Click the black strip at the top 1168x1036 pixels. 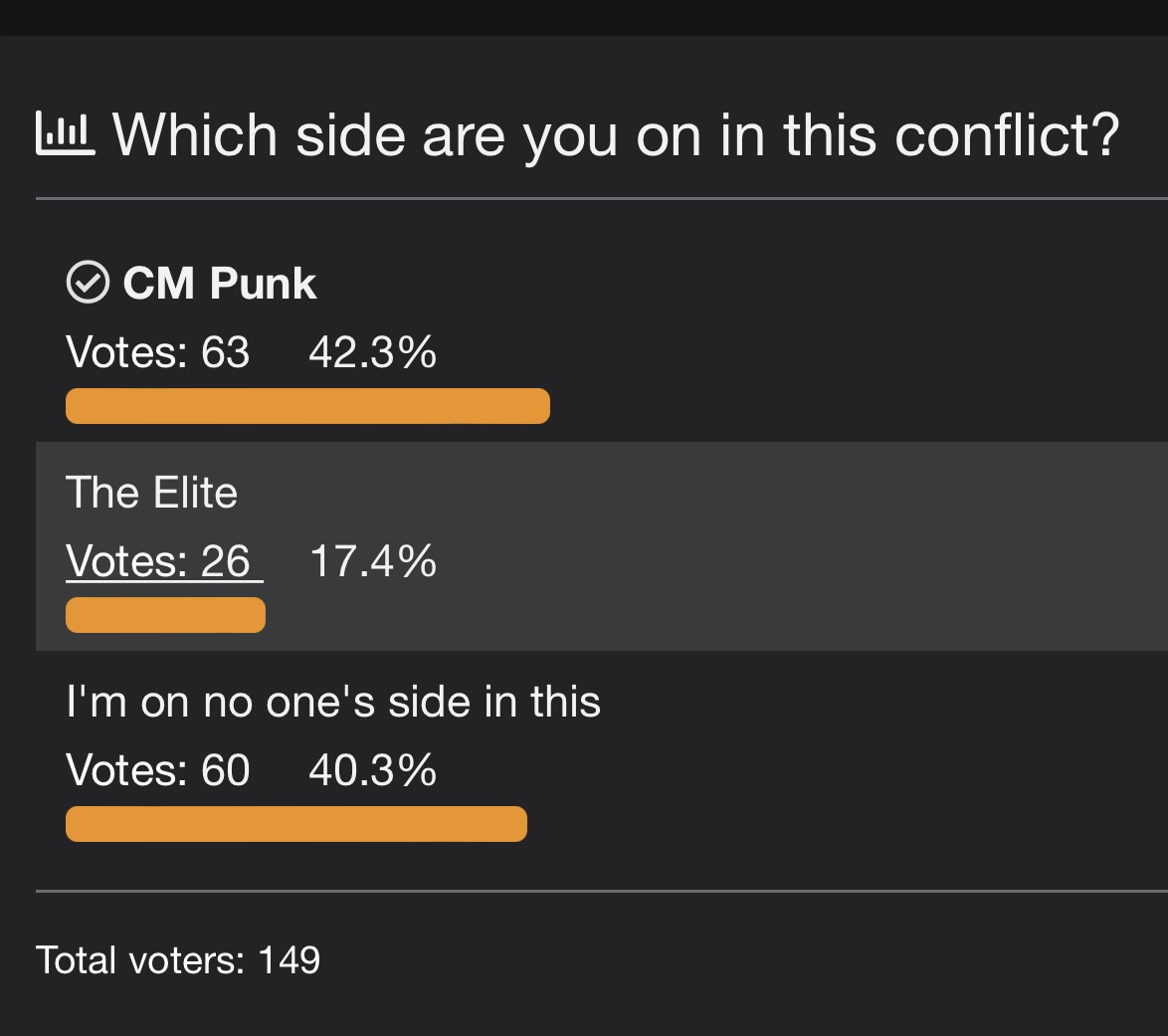[x=584, y=17]
